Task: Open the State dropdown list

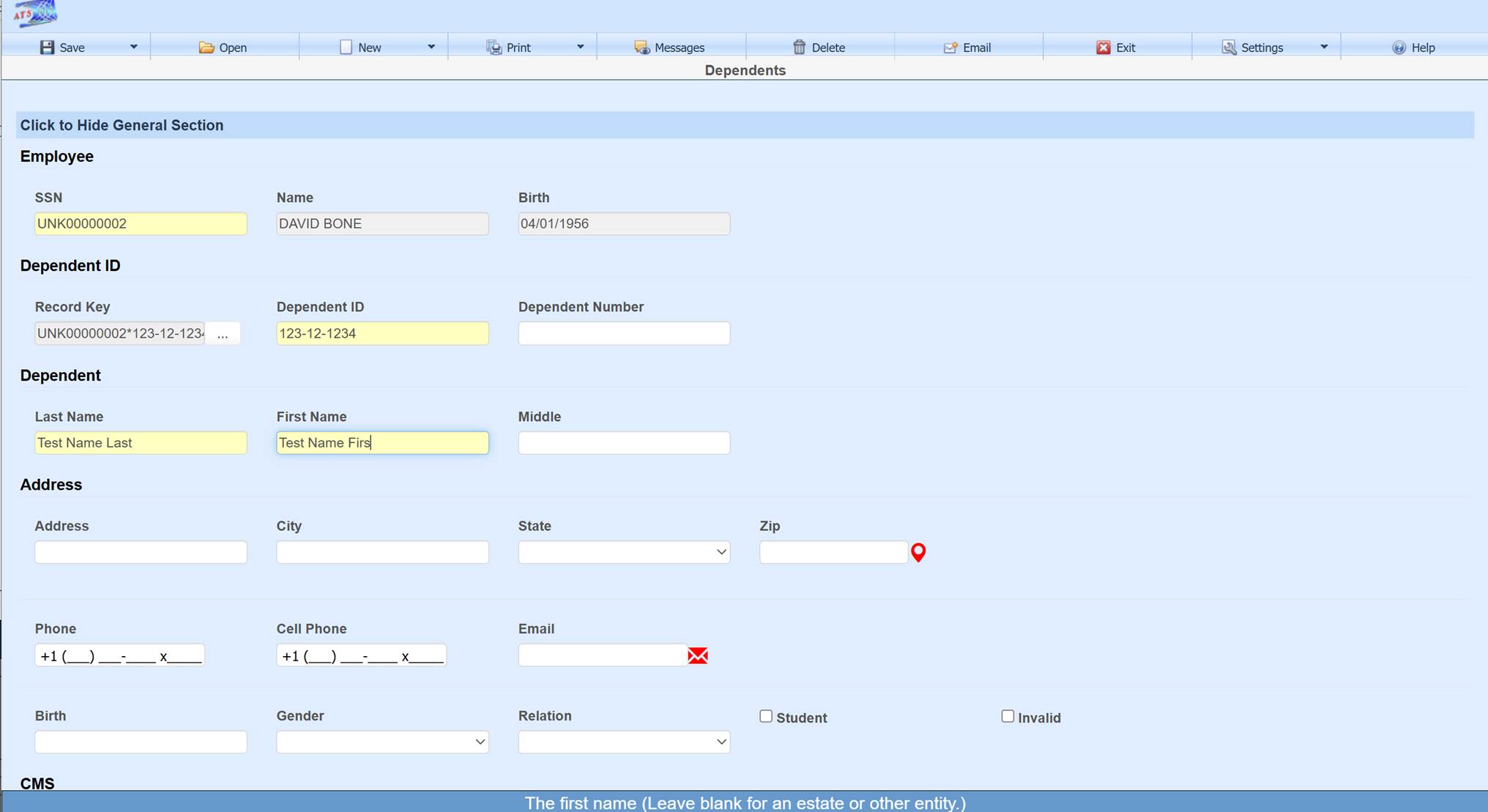Action: [624, 552]
